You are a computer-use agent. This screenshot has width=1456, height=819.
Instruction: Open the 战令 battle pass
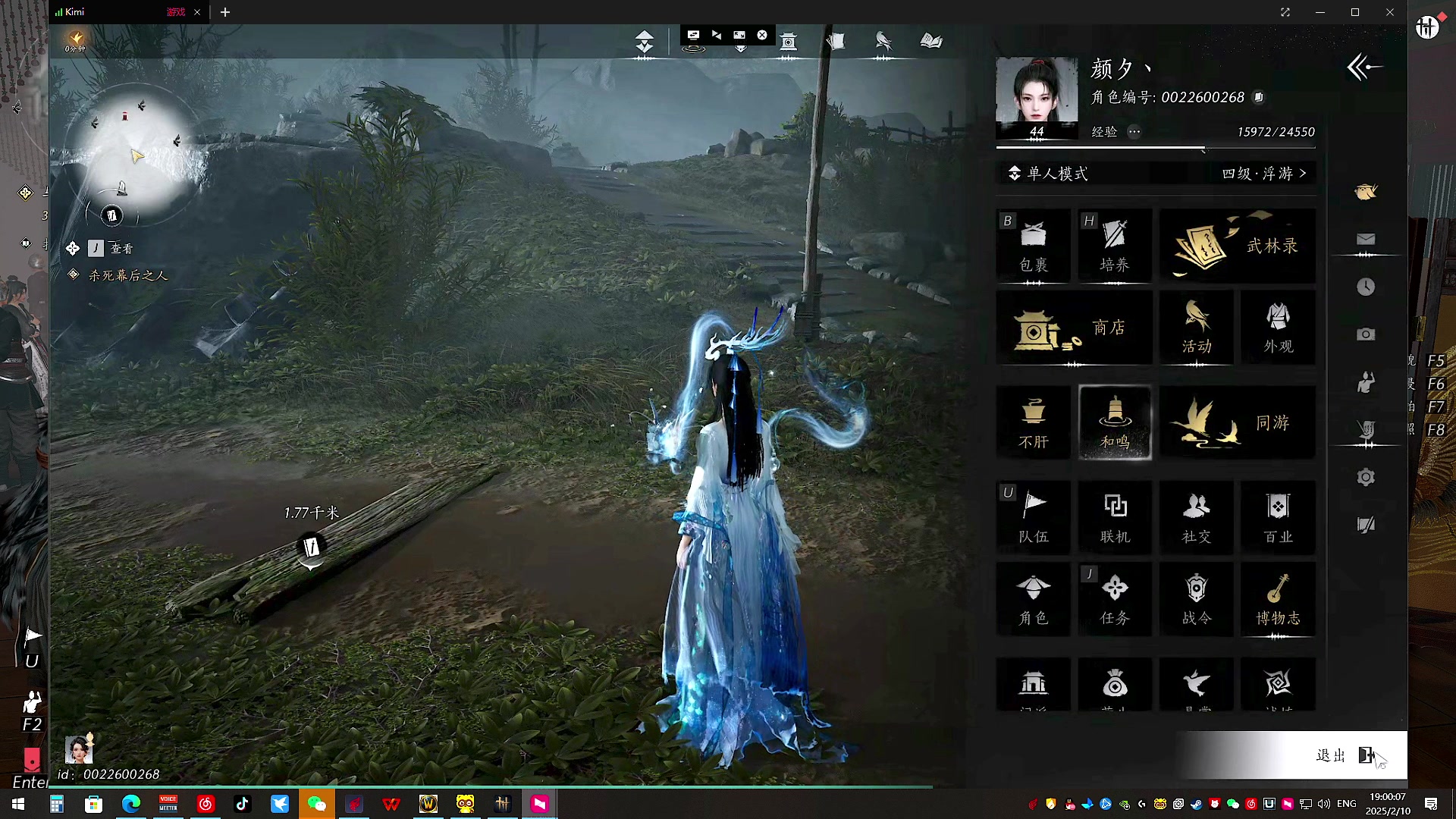pos(1196,599)
